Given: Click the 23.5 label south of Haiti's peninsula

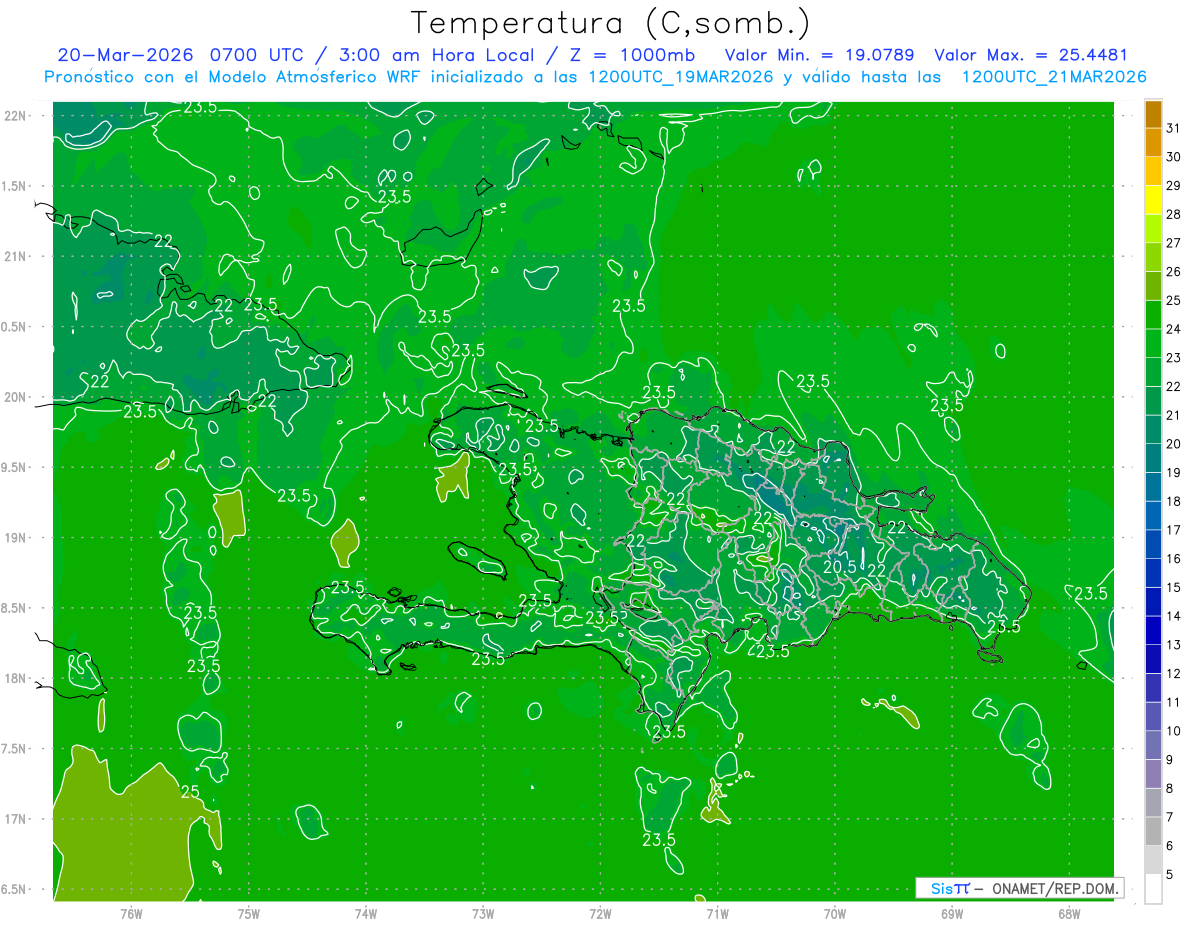Looking at the screenshot, I should [488, 659].
